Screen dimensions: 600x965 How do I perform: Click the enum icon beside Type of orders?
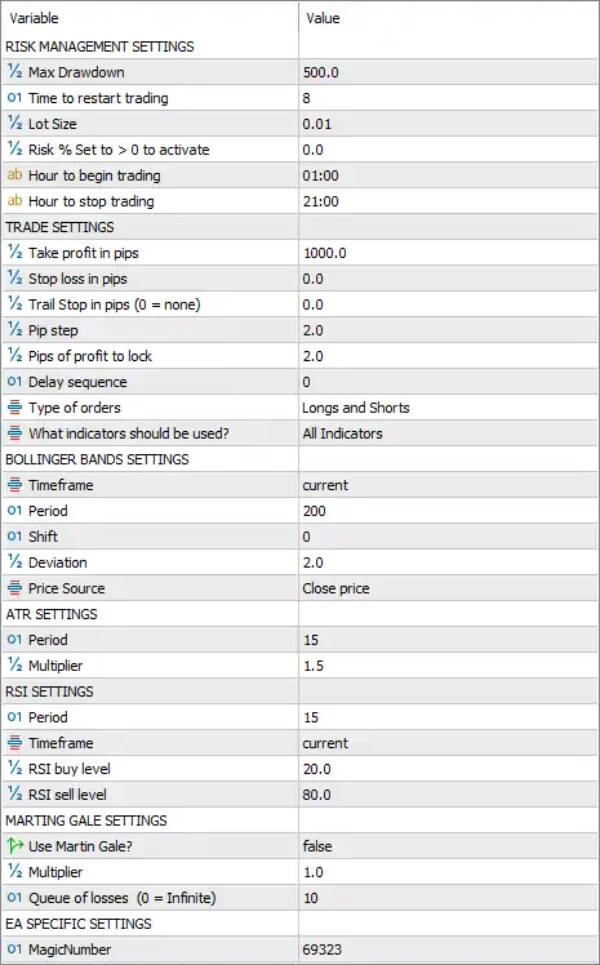(x=15, y=407)
